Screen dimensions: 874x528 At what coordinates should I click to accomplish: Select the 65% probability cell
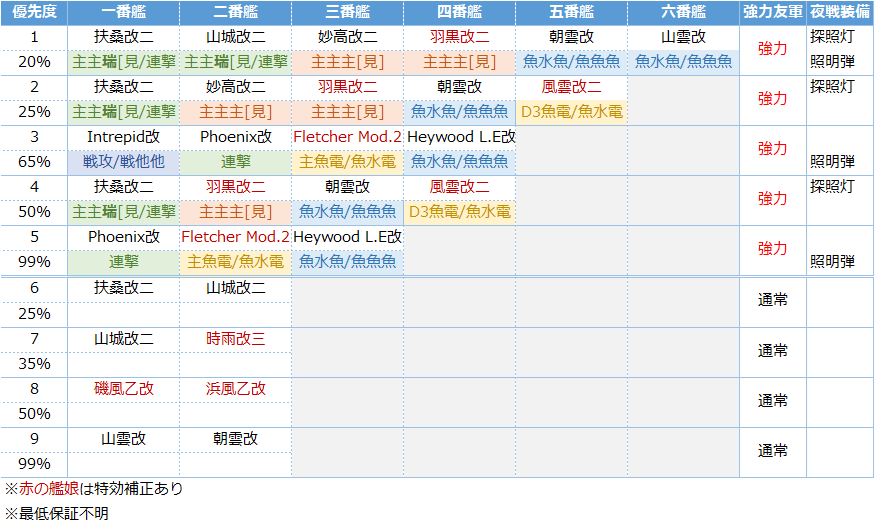(x=34, y=162)
